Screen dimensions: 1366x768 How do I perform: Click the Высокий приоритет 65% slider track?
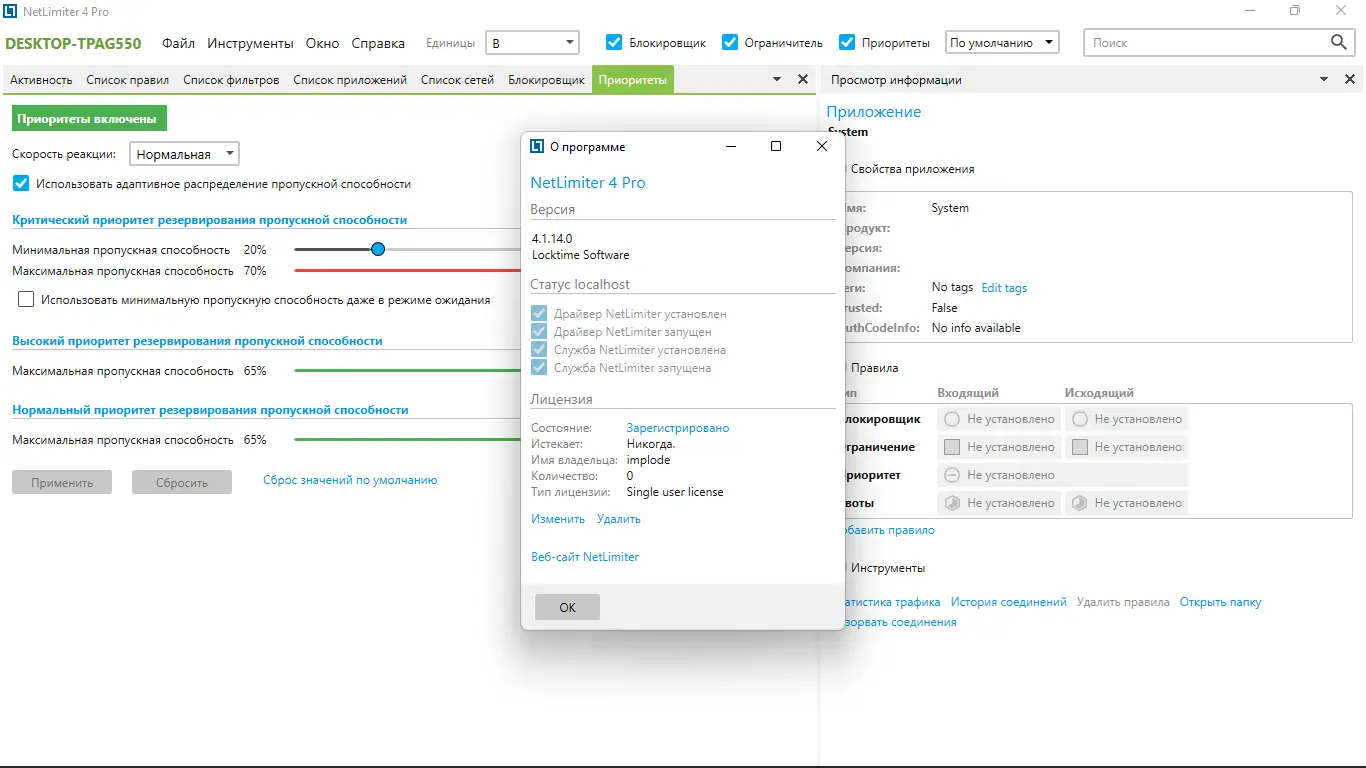coord(408,370)
